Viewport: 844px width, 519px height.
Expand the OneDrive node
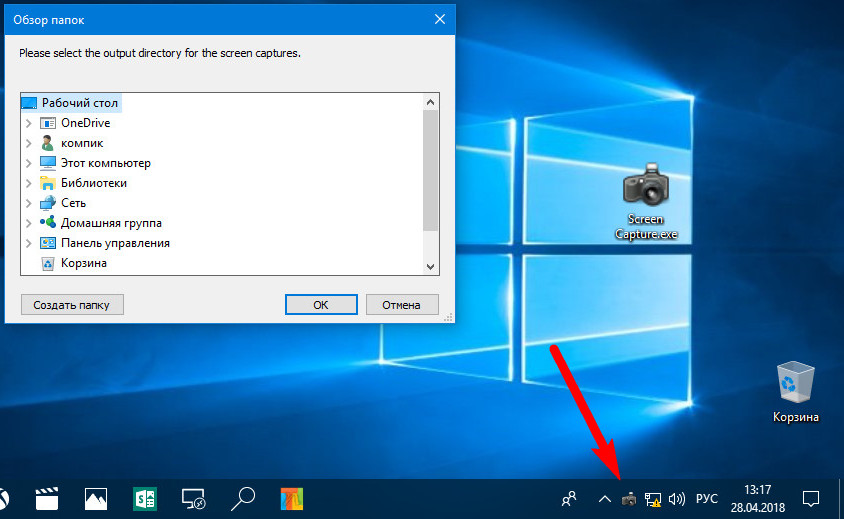click(29, 123)
